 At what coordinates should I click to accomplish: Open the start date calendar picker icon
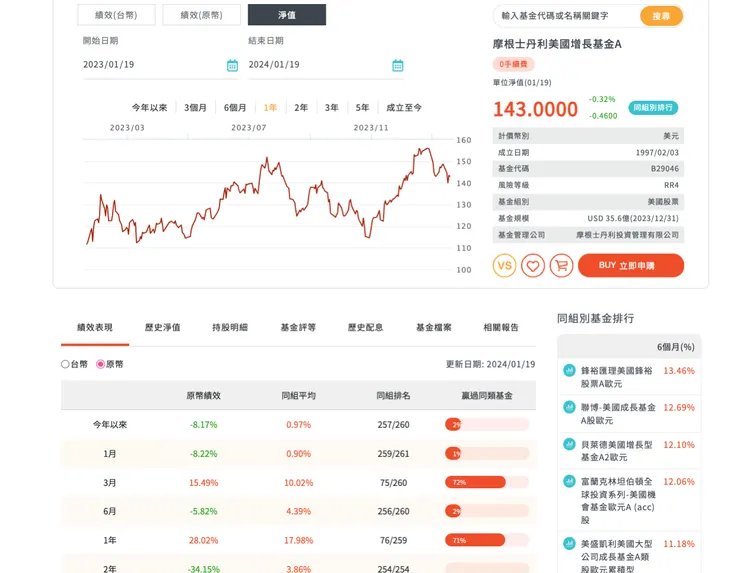point(232,66)
